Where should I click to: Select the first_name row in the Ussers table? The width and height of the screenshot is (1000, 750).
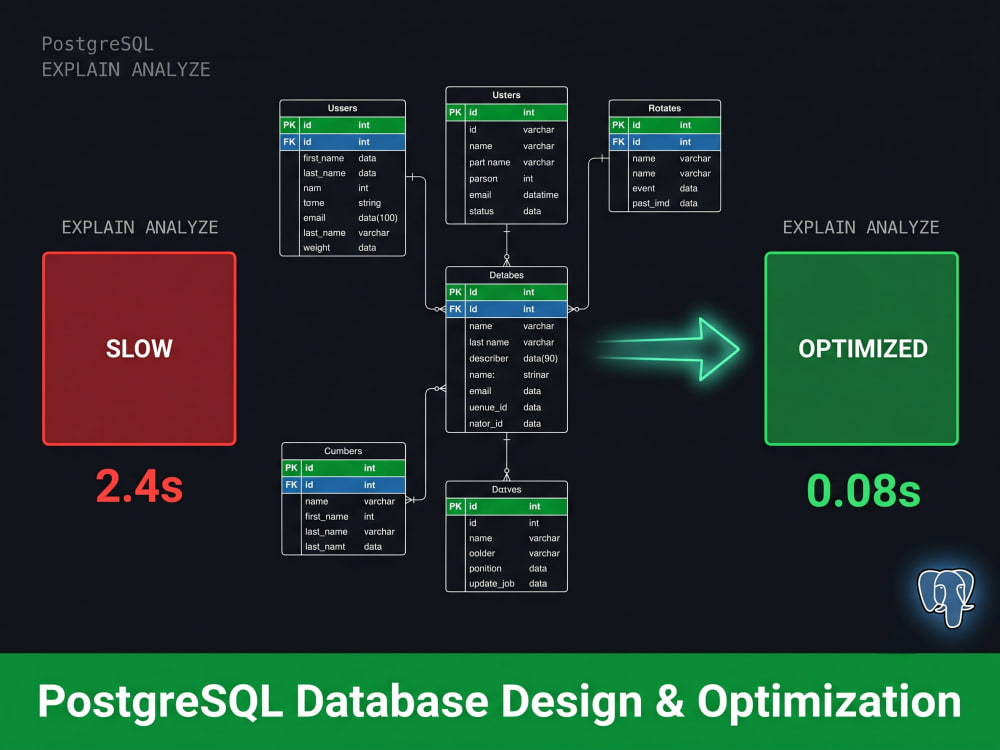pyautogui.click(x=342, y=158)
